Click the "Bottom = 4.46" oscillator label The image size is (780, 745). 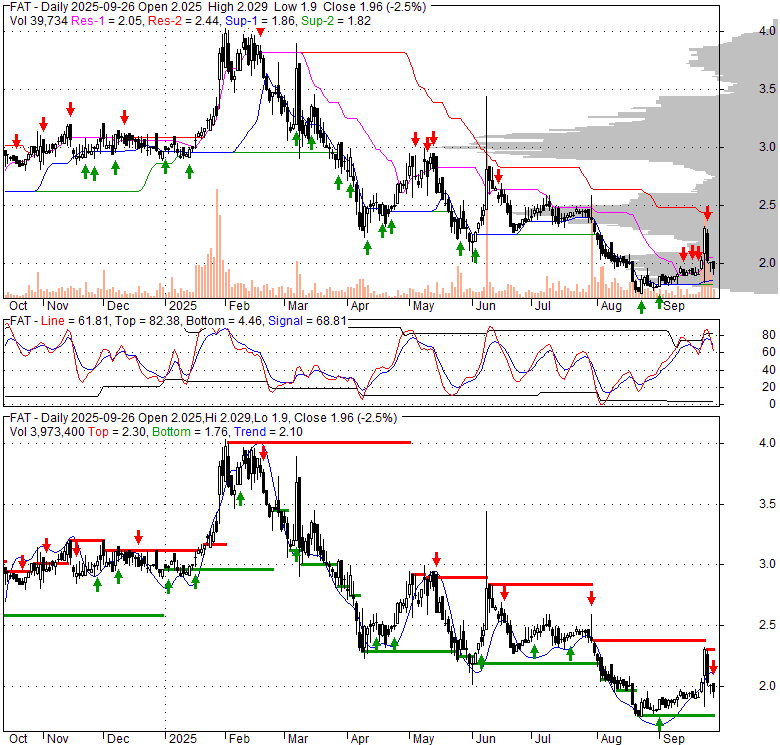[224, 321]
